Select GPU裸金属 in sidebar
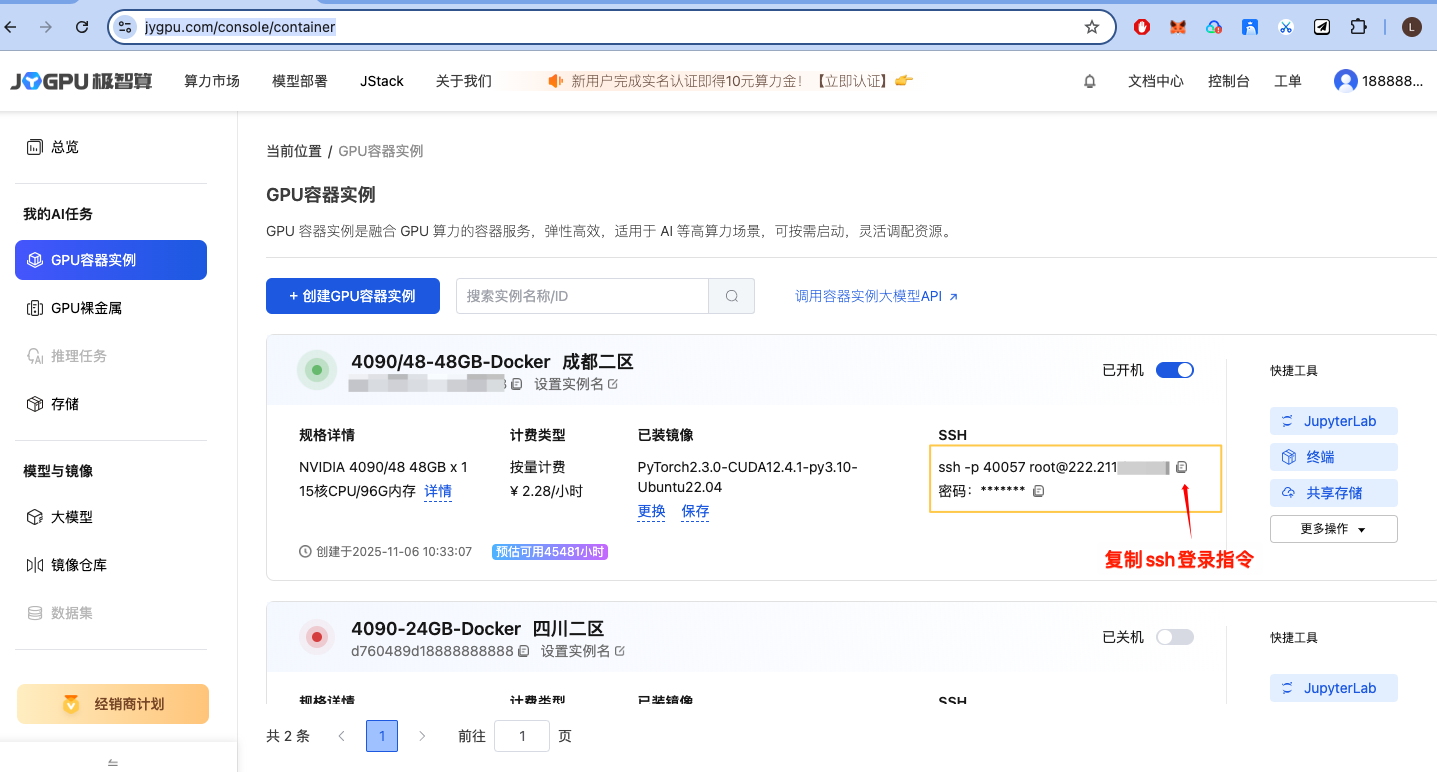Image resolution: width=1437 pixels, height=772 pixels. tap(86, 308)
